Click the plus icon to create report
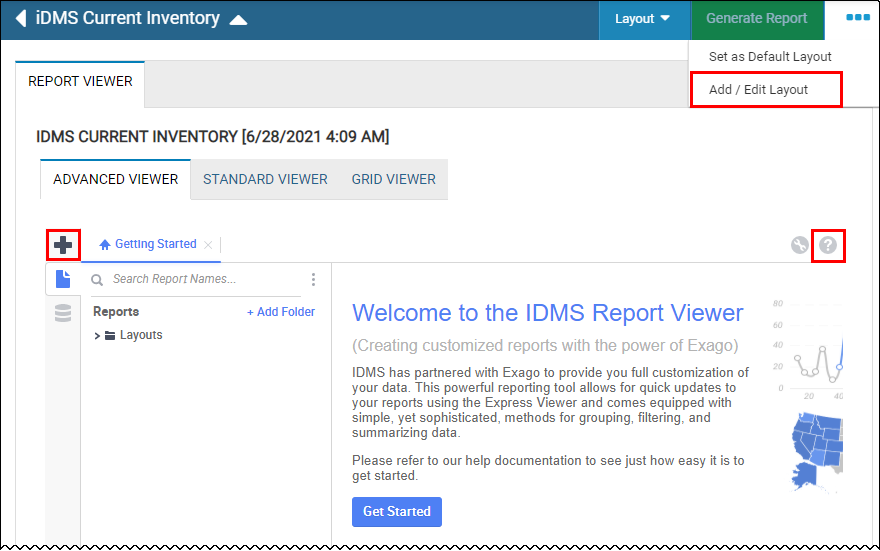The height and width of the screenshot is (551, 880). pos(63,245)
